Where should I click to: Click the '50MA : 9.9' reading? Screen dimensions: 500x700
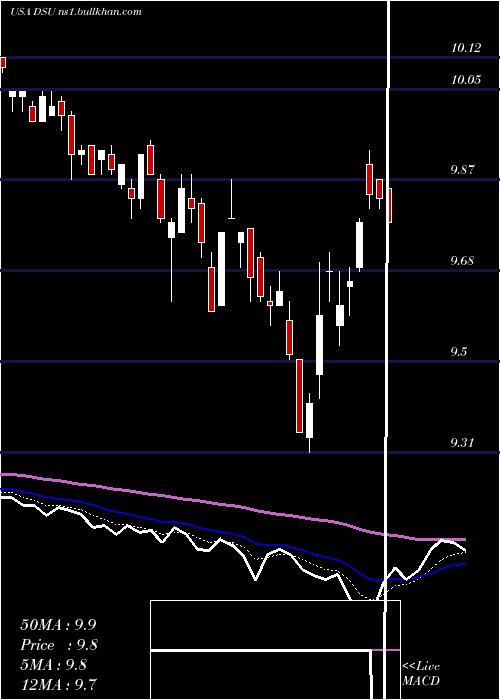point(58,625)
